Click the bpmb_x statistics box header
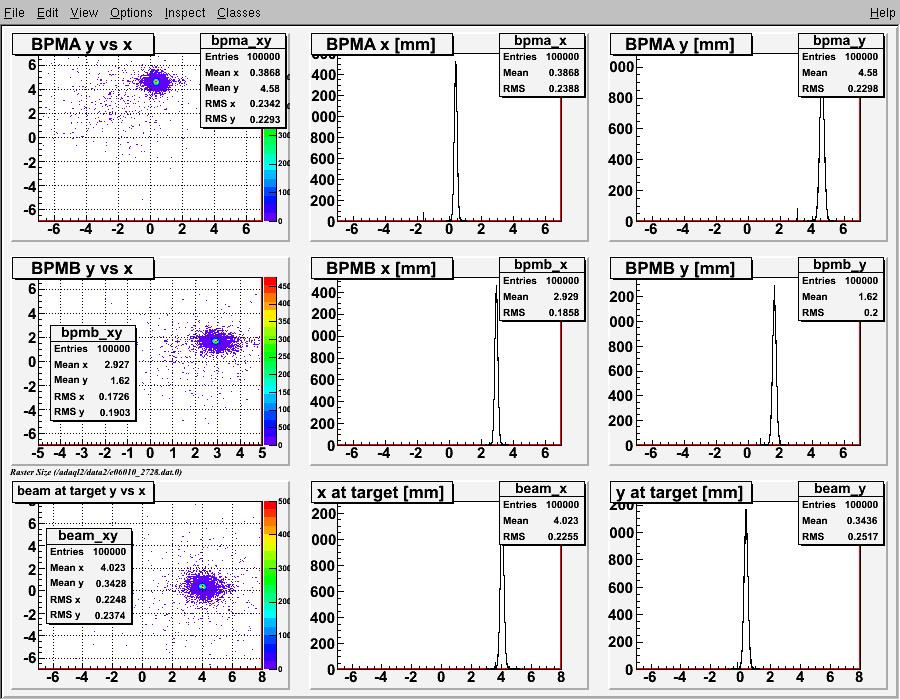 pos(541,265)
